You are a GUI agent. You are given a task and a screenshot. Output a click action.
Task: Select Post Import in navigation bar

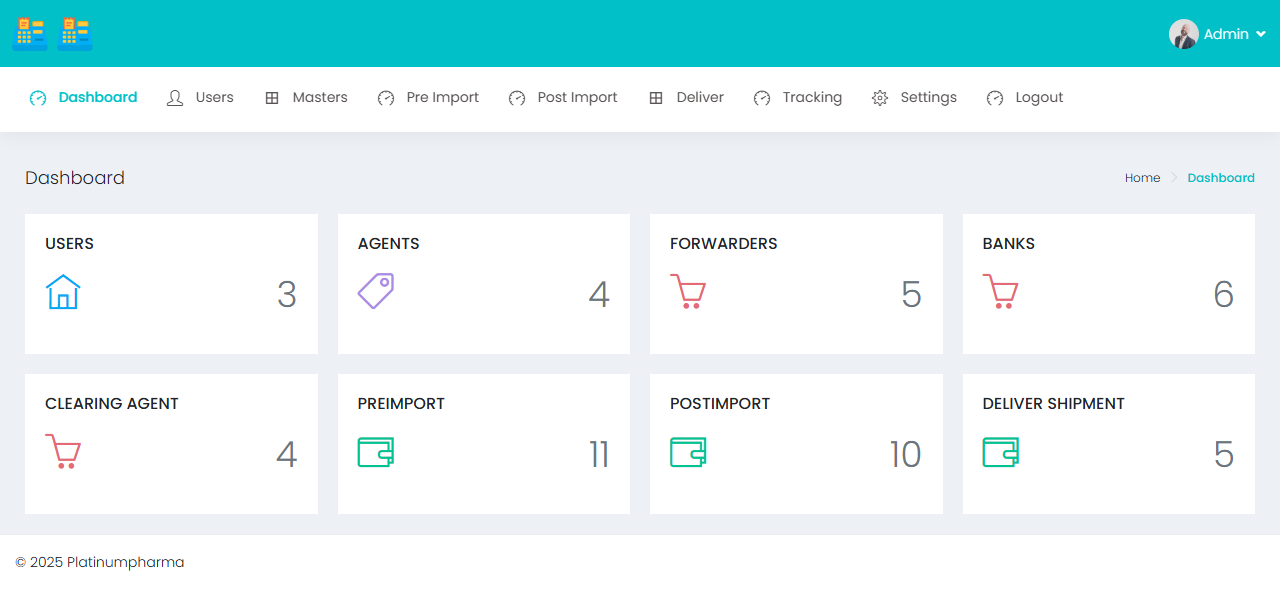(563, 98)
